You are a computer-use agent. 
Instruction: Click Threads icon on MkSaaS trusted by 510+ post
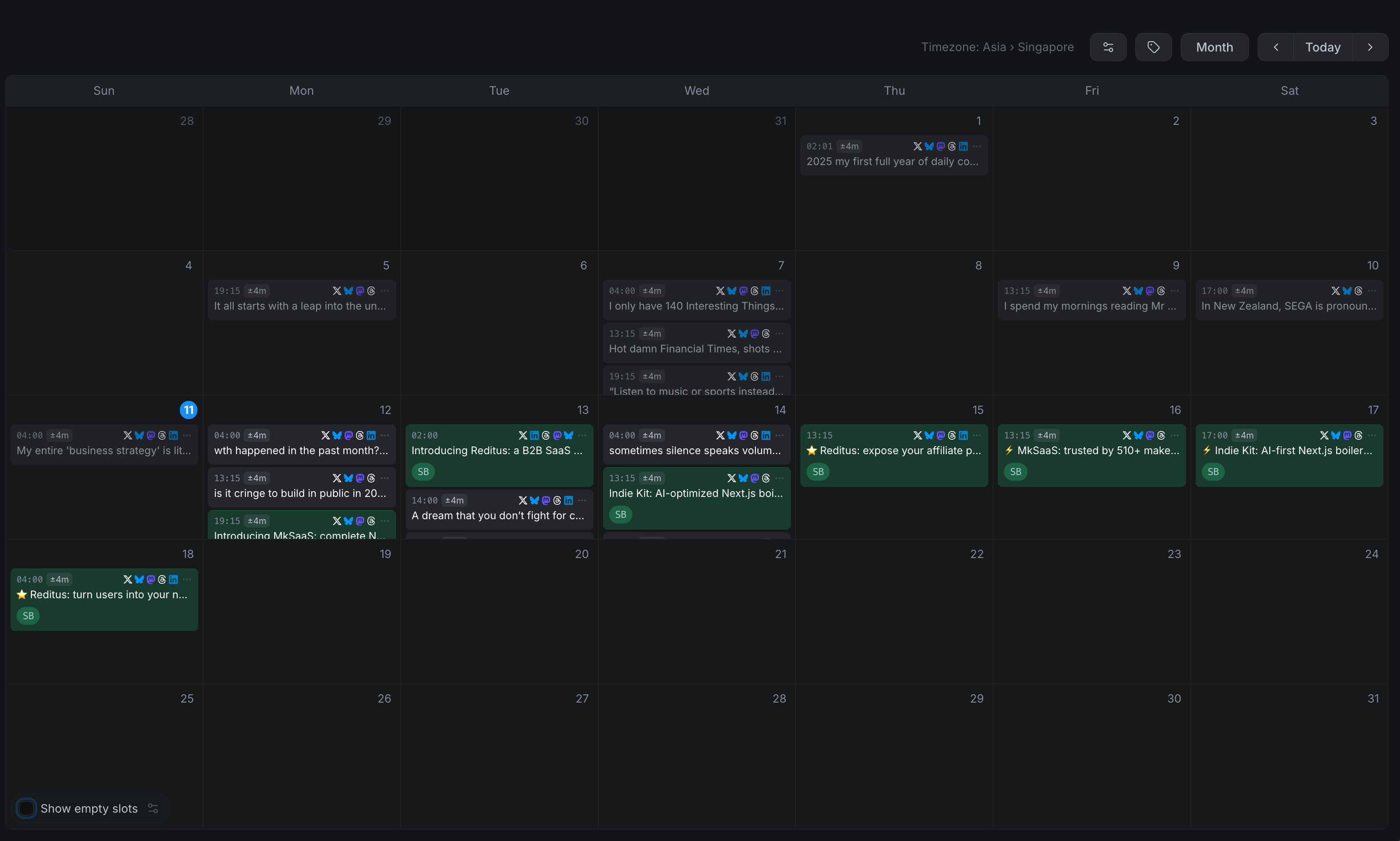coord(1161,435)
